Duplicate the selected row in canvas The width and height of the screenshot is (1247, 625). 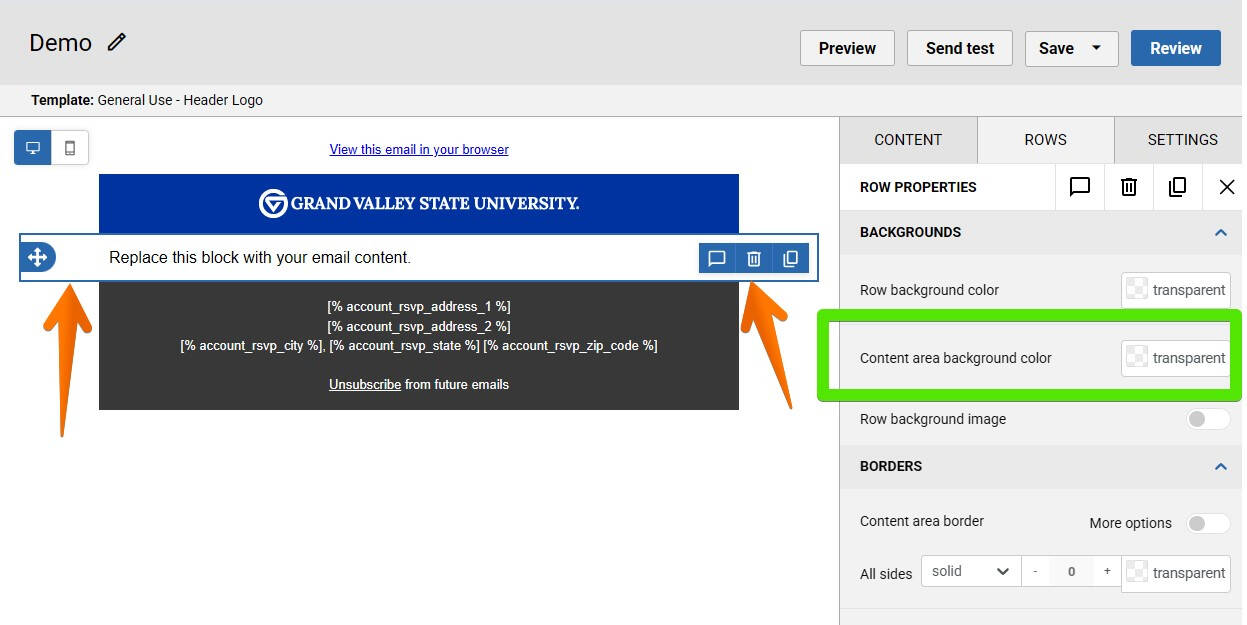(790, 259)
